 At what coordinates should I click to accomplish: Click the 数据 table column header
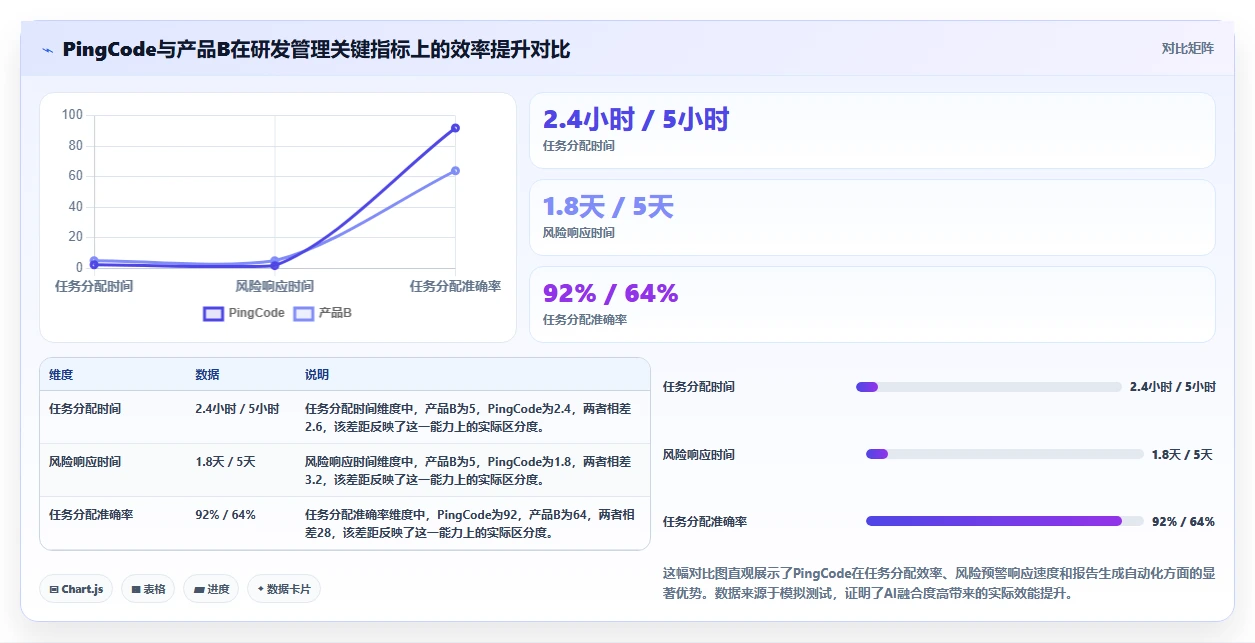point(207,375)
